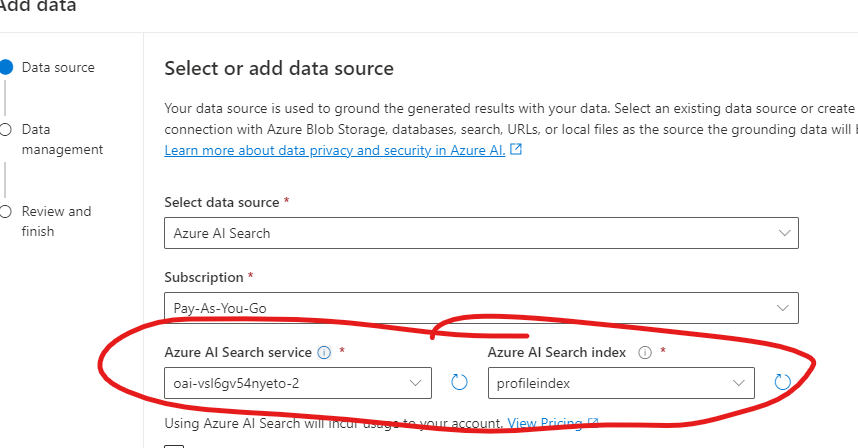Go to the Data source step
Screen dimensions: 858x448
(58, 67)
